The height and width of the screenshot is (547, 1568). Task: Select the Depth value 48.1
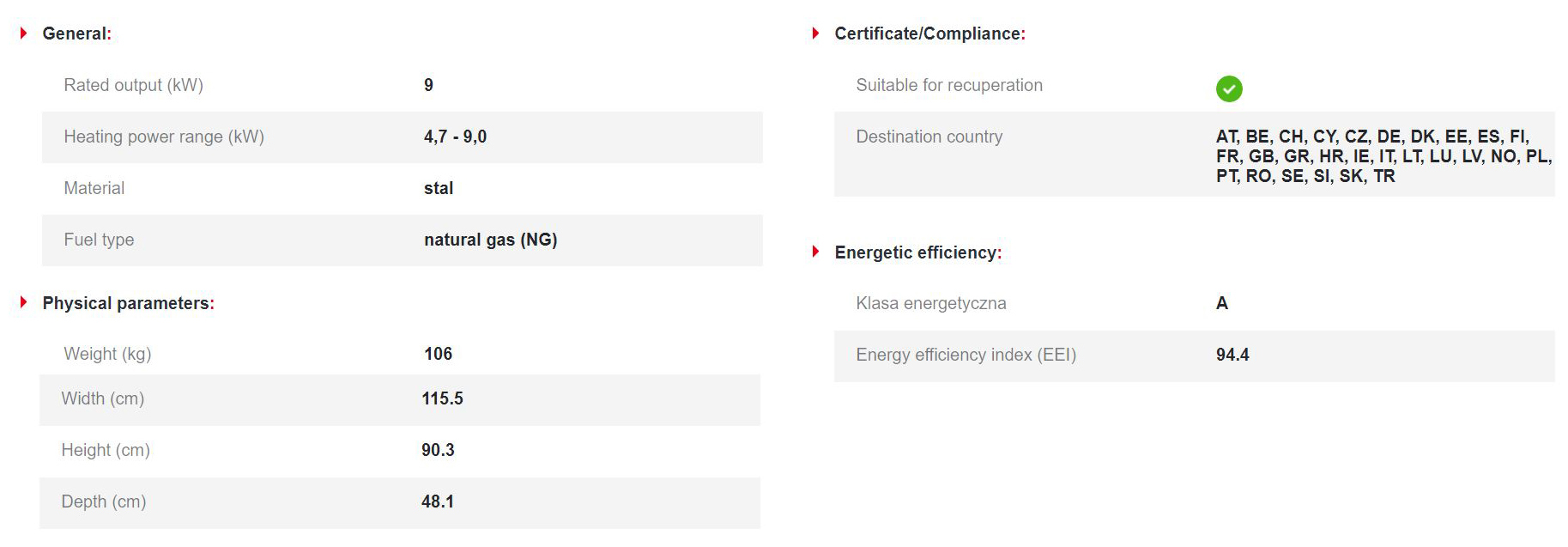pyautogui.click(x=438, y=501)
